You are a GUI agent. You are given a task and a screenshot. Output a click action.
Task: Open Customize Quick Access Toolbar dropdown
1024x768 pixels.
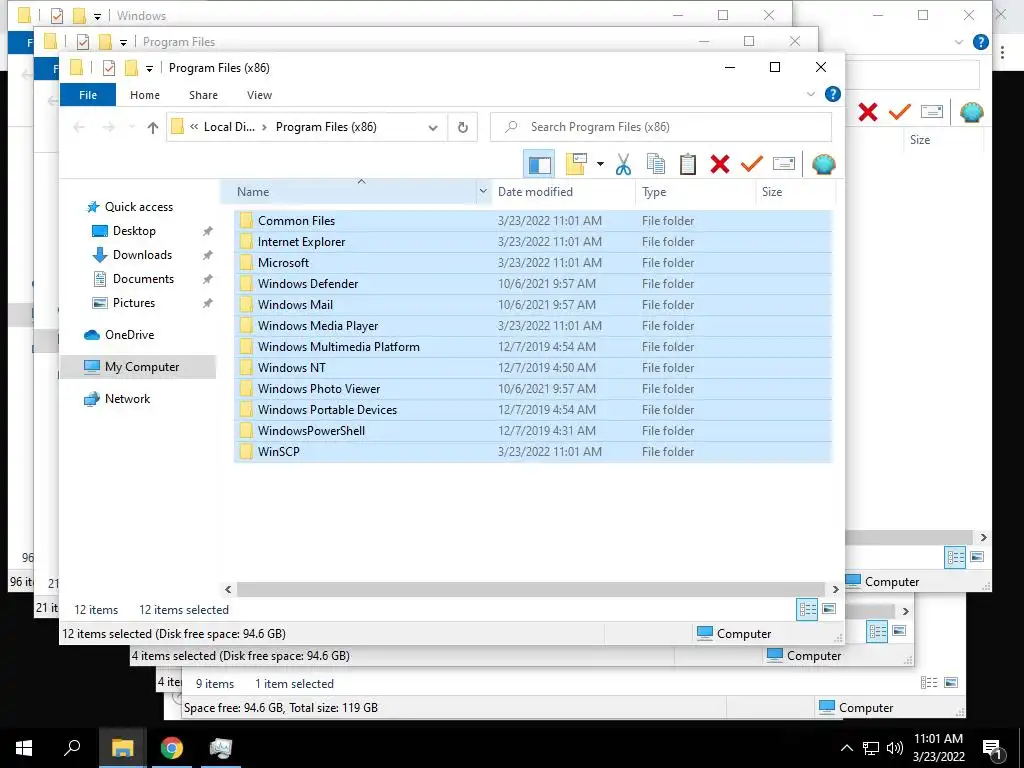149,68
